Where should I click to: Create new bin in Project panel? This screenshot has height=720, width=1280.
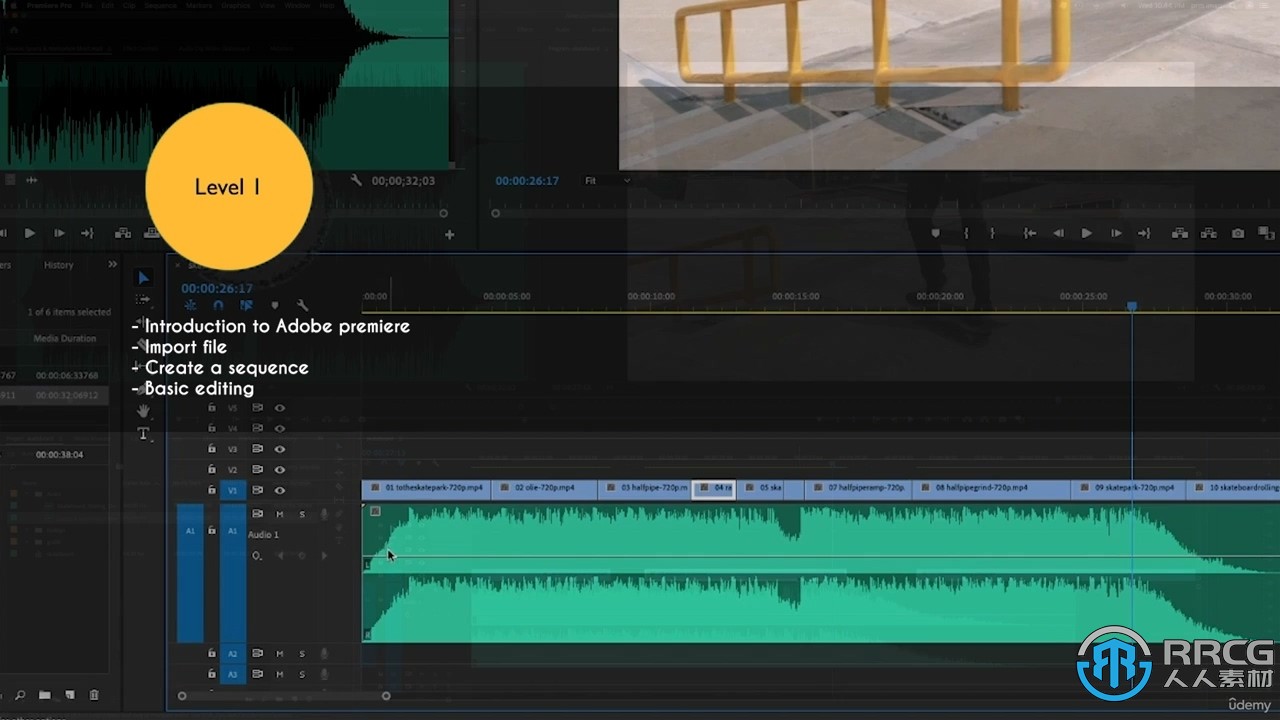[45, 695]
